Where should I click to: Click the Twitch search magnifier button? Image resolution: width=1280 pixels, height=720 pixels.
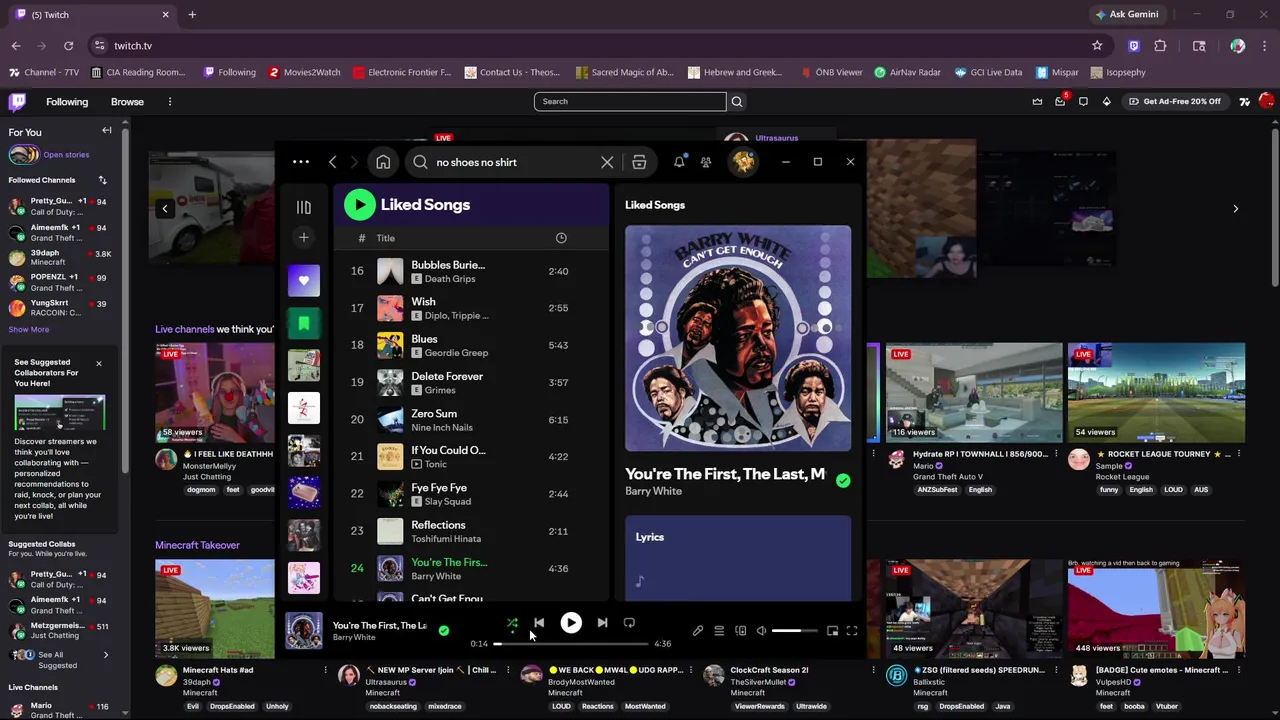pyautogui.click(x=737, y=101)
